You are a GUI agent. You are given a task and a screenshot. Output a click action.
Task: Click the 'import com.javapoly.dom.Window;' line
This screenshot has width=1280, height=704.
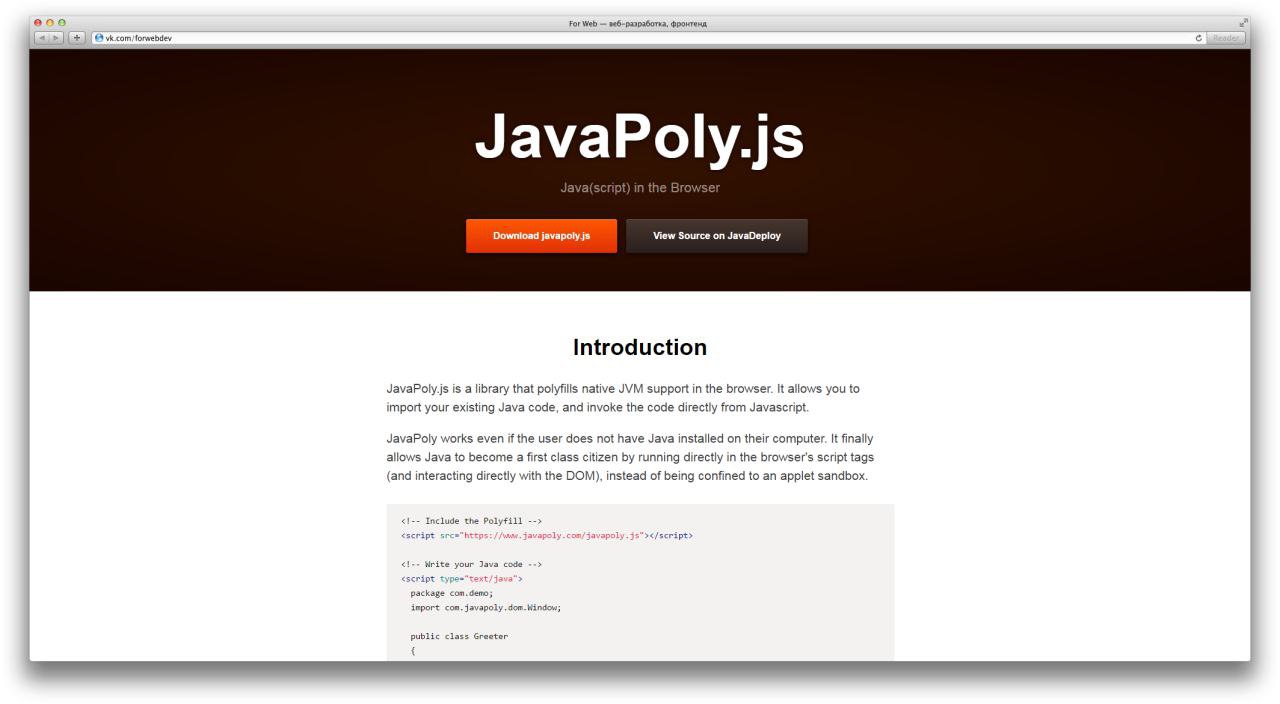[x=486, y=607]
